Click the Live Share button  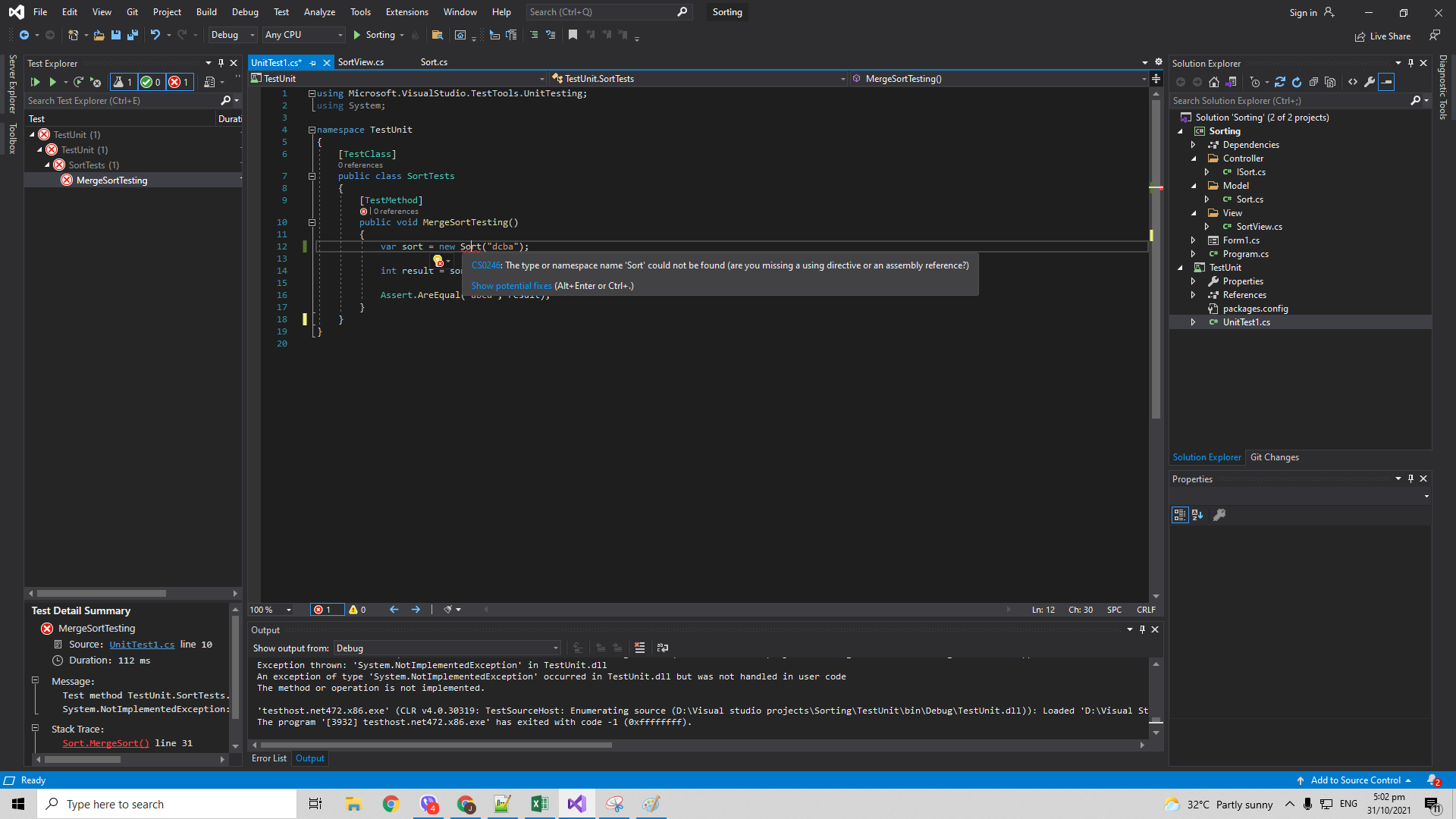1383,36
